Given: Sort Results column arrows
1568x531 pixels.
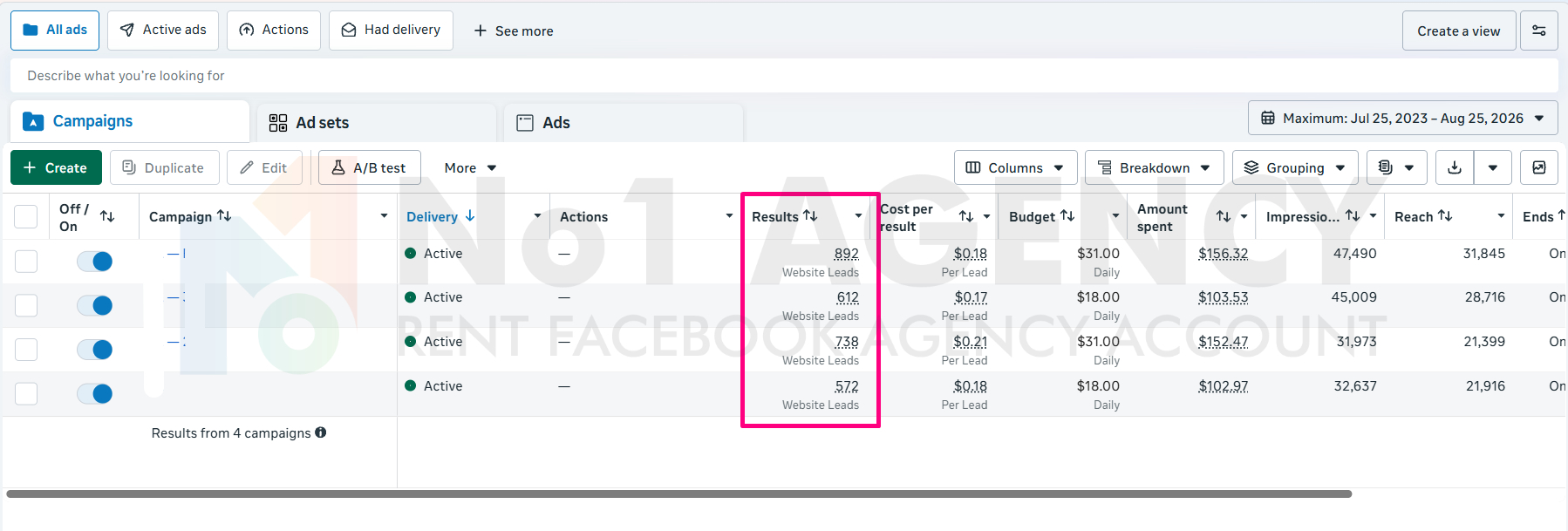Looking at the screenshot, I should [x=810, y=215].
